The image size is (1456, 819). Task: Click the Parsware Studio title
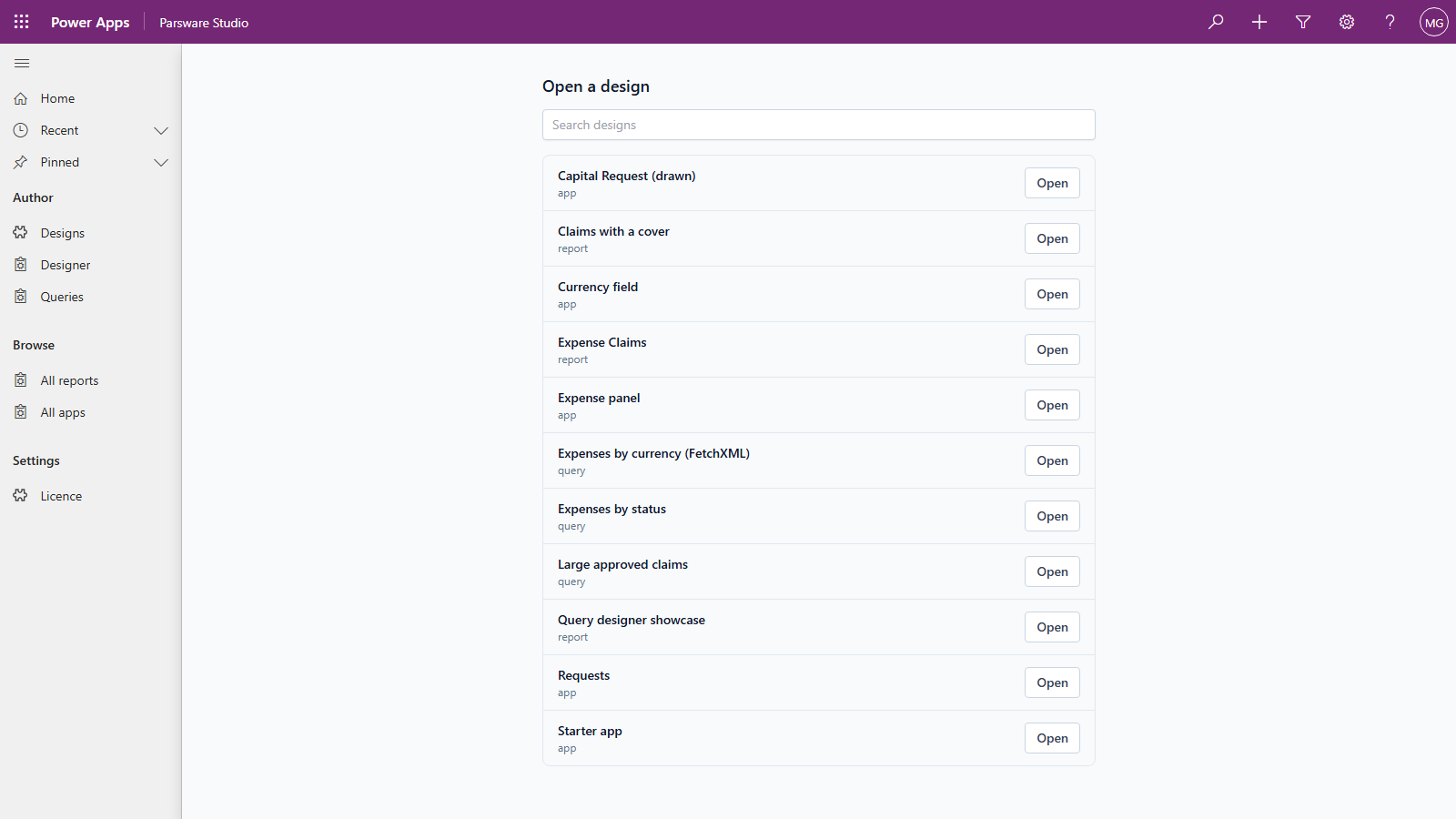204,23
